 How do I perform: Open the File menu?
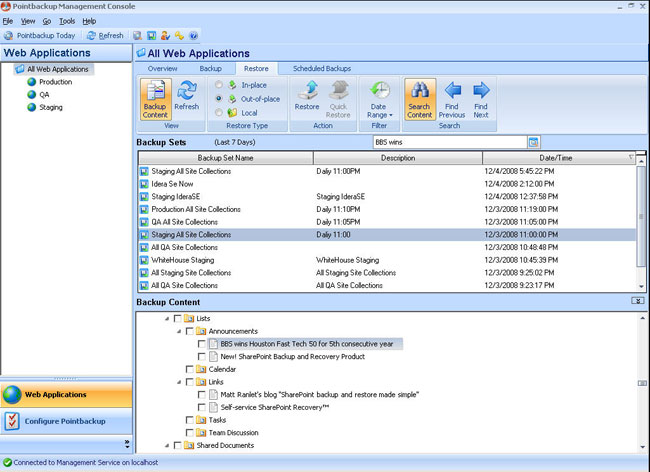[x=8, y=21]
